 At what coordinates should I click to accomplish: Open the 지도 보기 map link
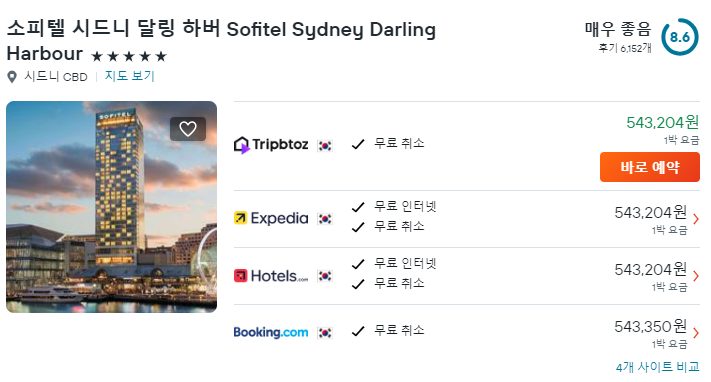pyautogui.click(x=130, y=76)
